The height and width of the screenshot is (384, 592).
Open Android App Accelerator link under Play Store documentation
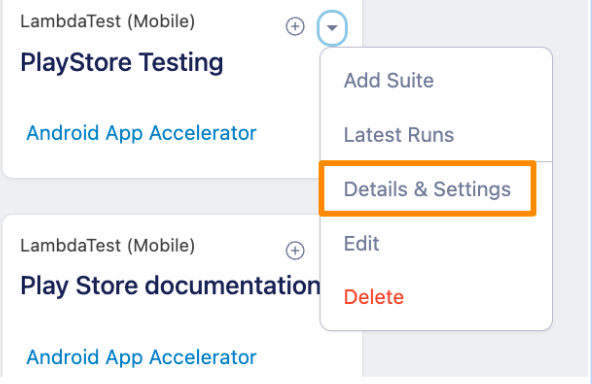(x=141, y=357)
